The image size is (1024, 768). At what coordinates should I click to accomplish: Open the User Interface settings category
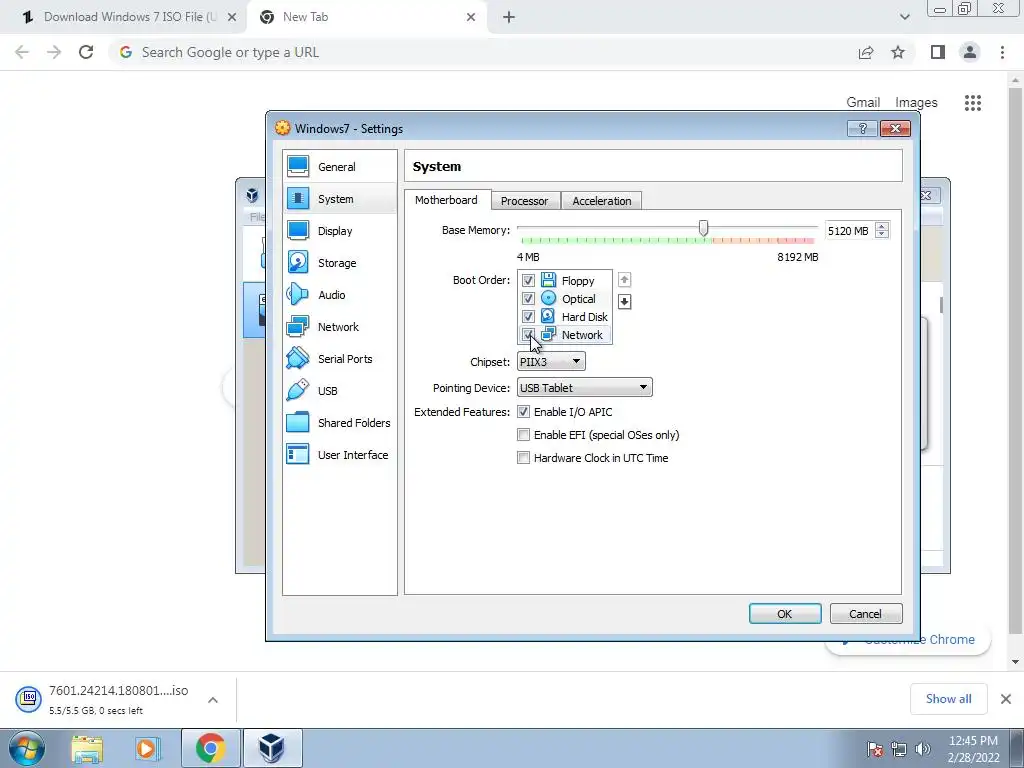(340, 455)
